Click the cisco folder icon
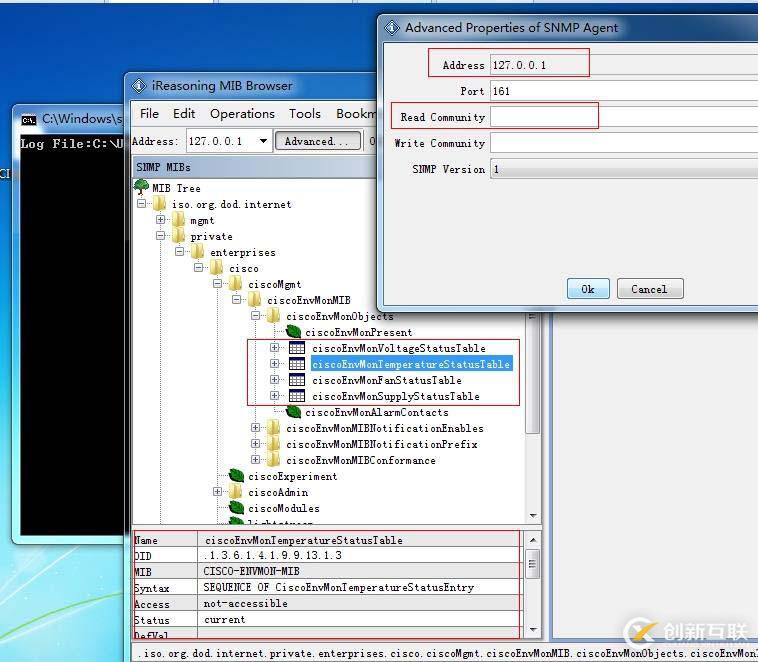The image size is (758, 662). 216,268
